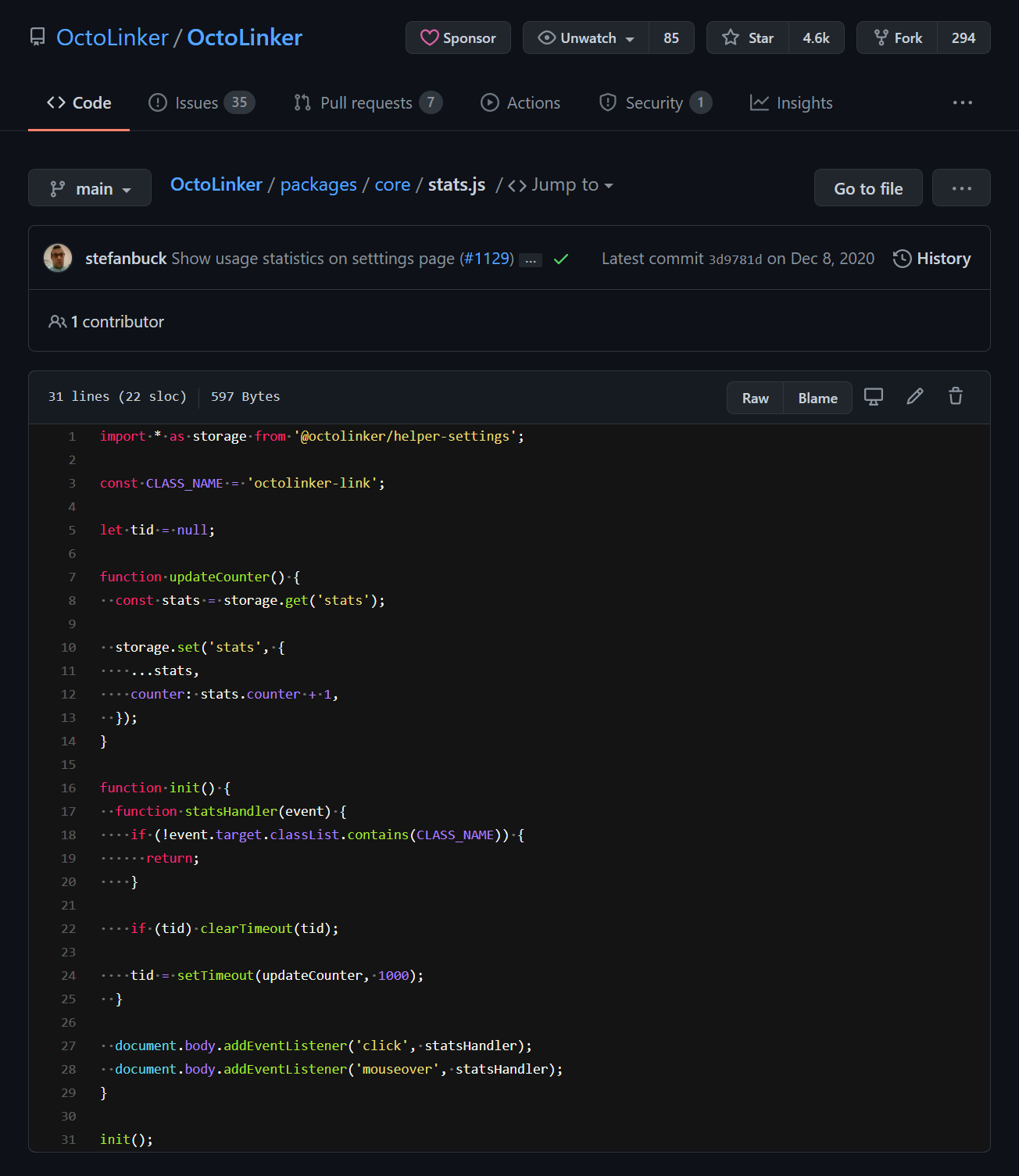Open stefanbuck's avatar image

point(58,258)
